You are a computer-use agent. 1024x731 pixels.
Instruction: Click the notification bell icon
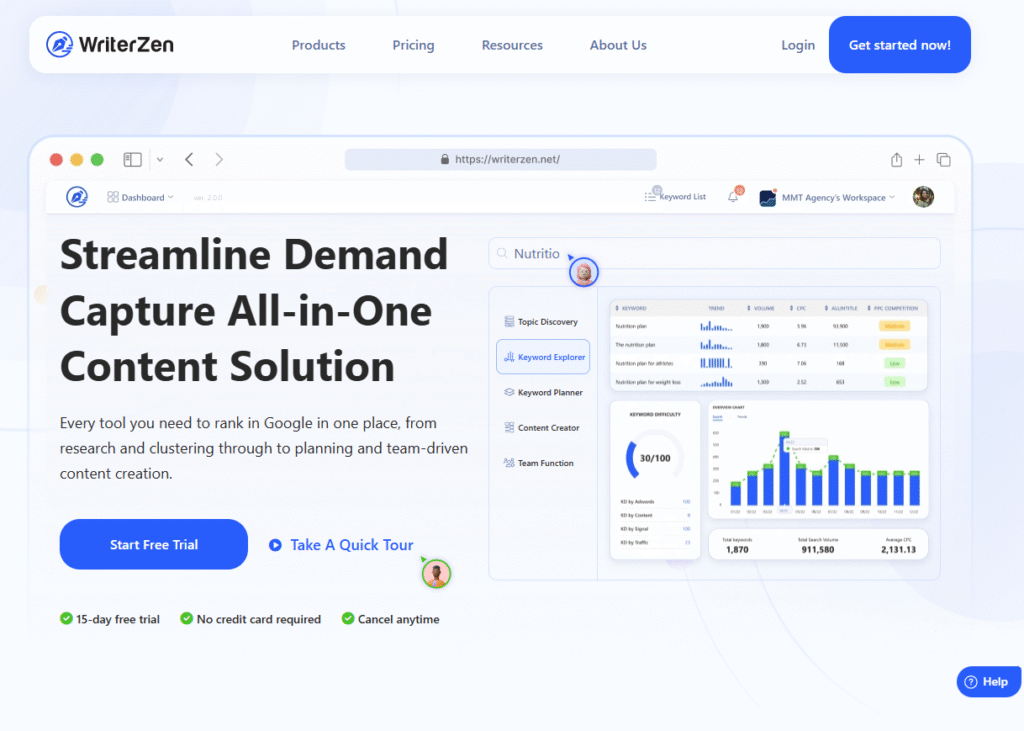[733, 197]
